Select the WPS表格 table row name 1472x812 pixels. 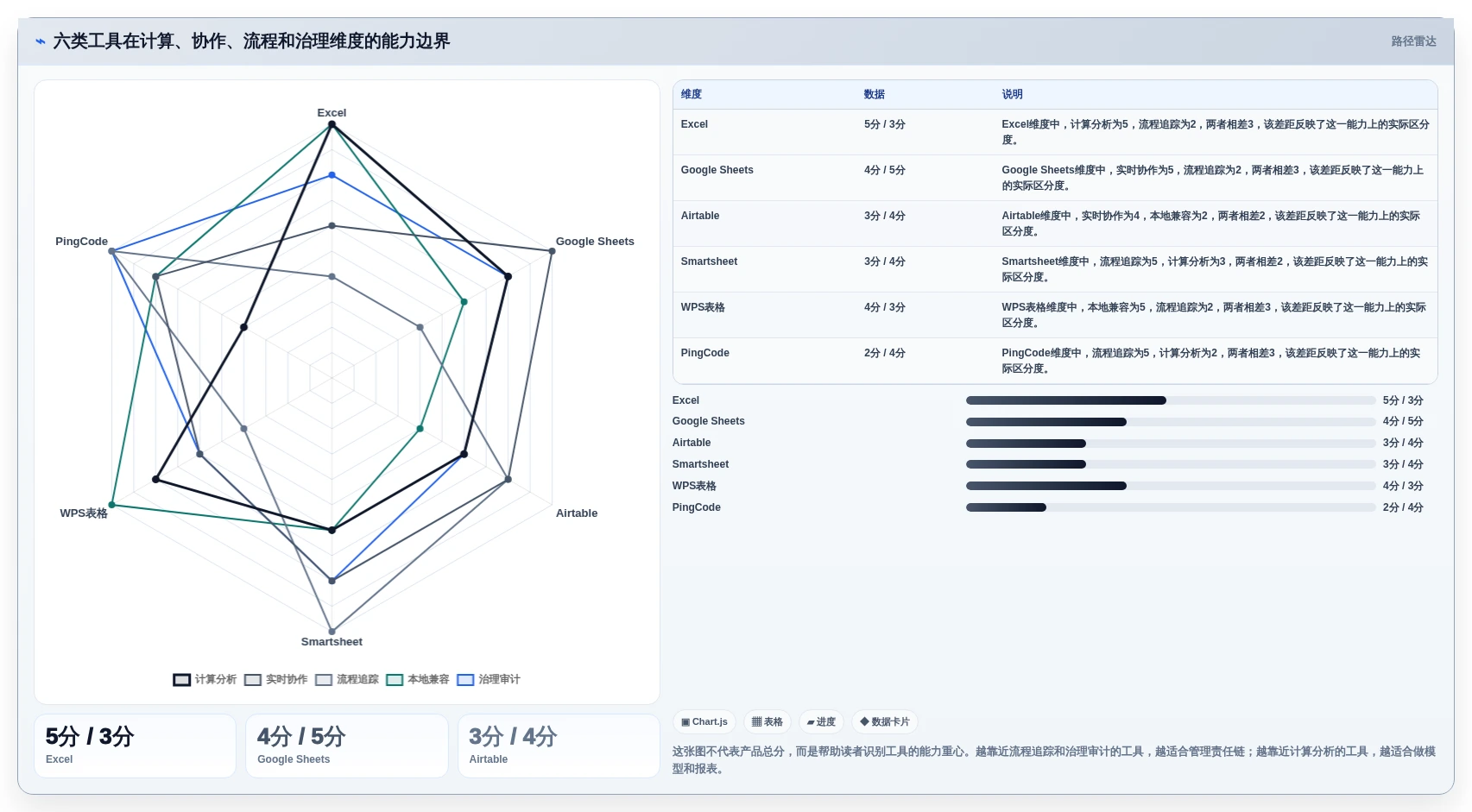tap(703, 307)
